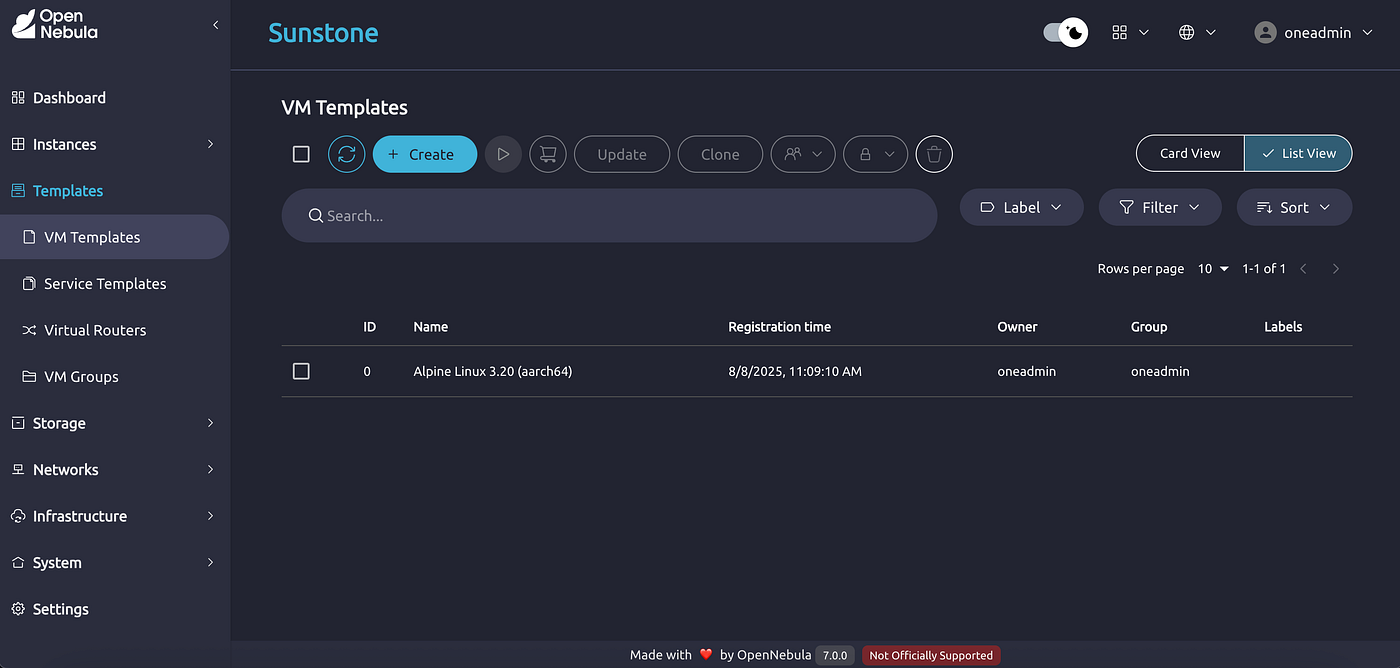The height and width of the screenshot is (668, 1400).
Task: Click the Update button
Action: pyautogui.click(x=622, y=154)
